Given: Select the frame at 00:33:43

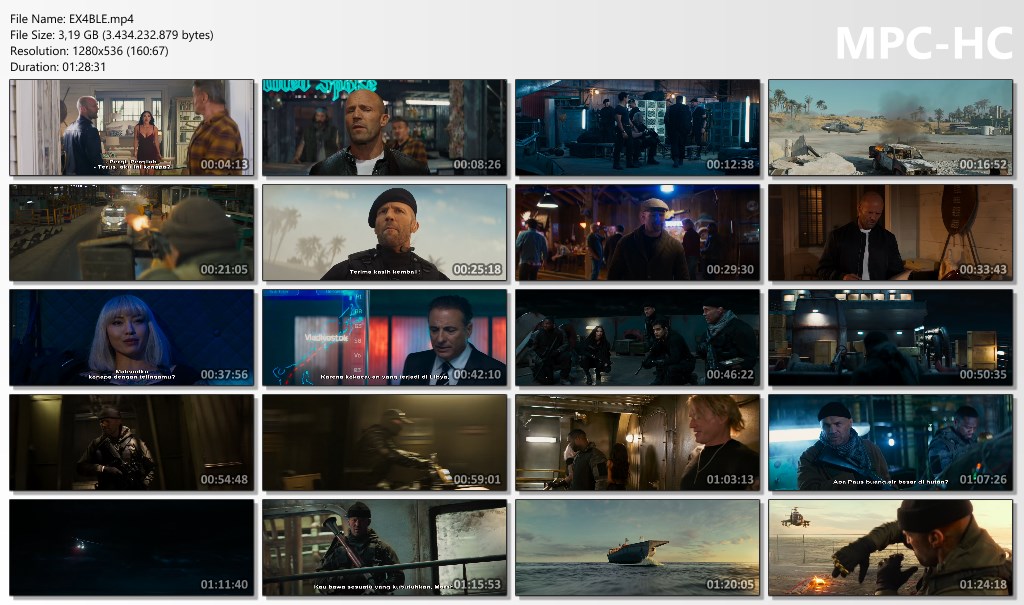Looking at the screenshot, I should point(891,233).
